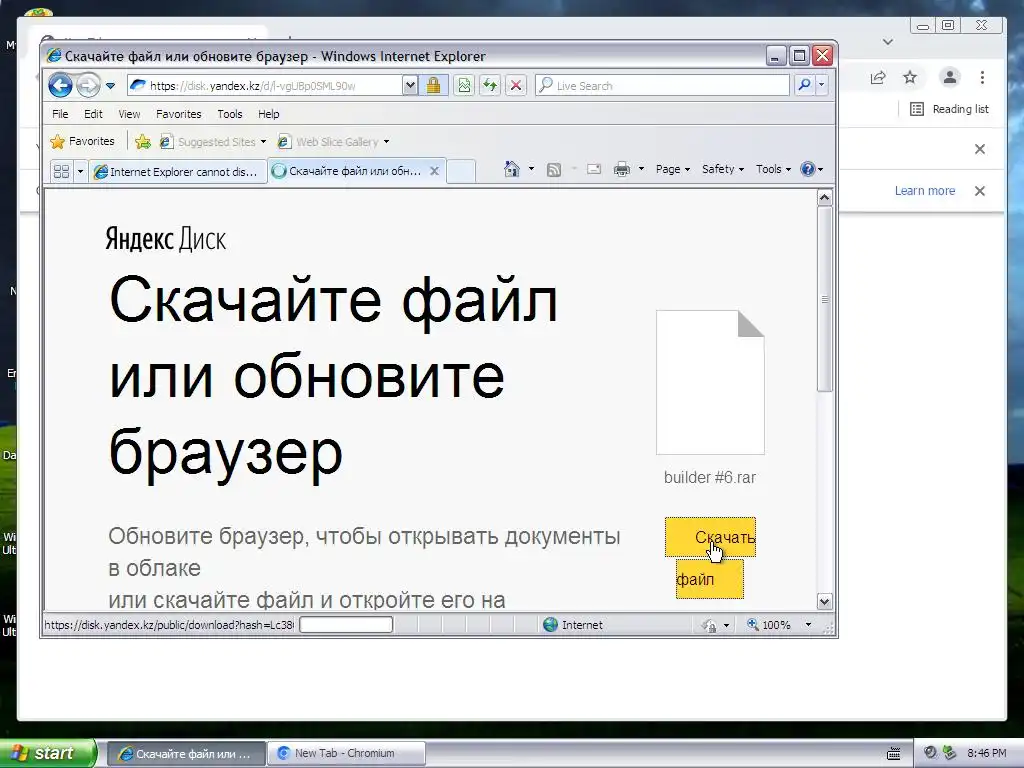Click the IE Forward arrow button
The height and width of the screenshot is (768, 1024).
point(88,85)
